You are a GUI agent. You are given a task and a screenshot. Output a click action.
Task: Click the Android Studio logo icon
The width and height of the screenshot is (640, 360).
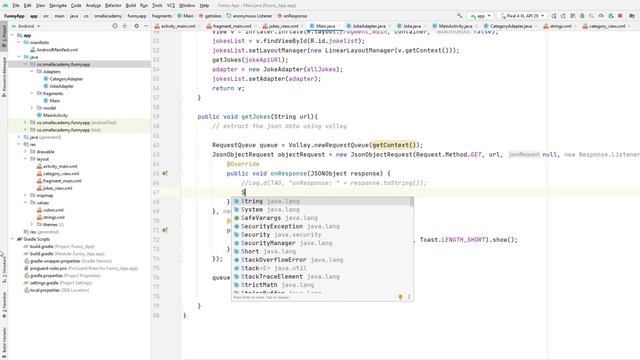(5, 6)
